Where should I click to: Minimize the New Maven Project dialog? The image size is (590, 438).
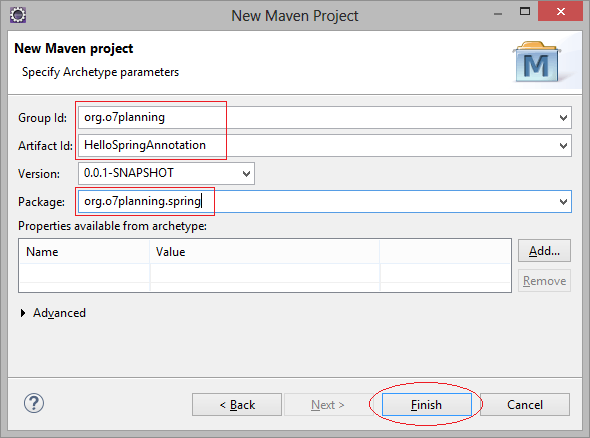coord(498,14)
